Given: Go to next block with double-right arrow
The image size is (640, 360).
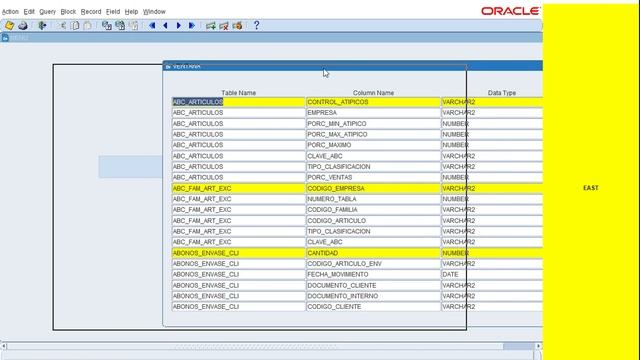Looking at the screenshot, I should (x=191, y=26).
